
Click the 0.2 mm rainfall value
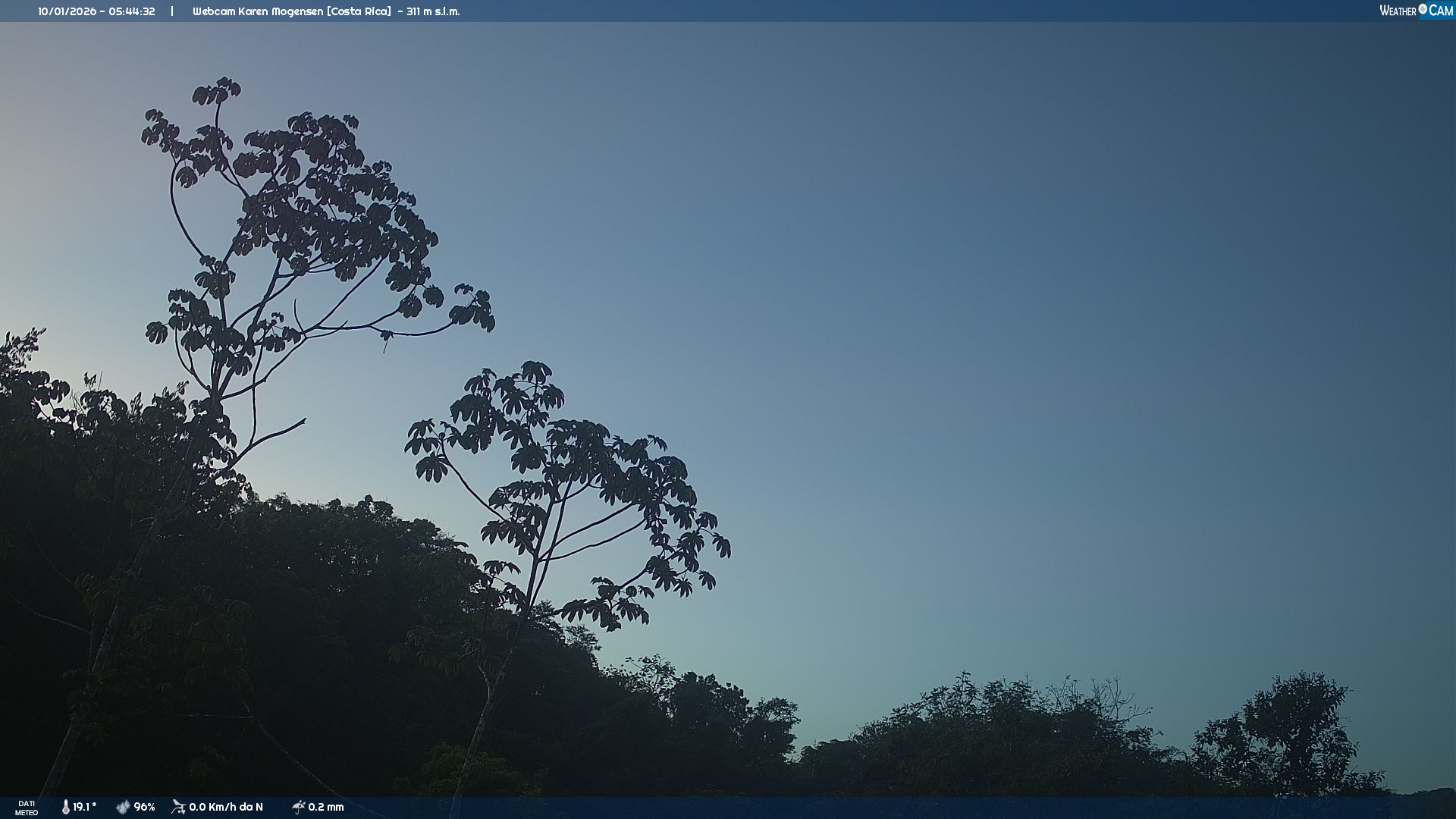[326, 807]
